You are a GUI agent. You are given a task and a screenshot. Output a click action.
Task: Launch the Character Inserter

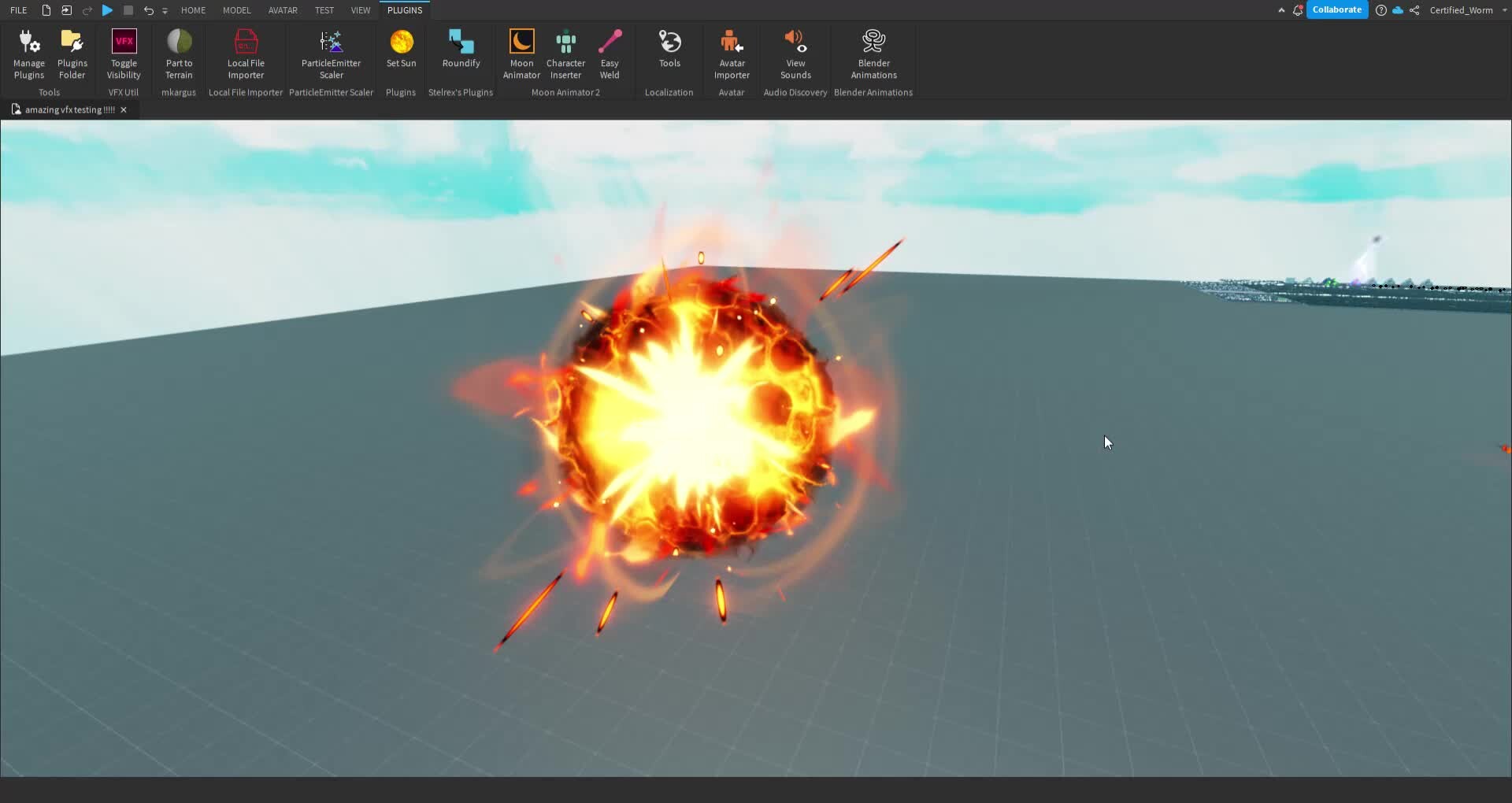[565, 53]
